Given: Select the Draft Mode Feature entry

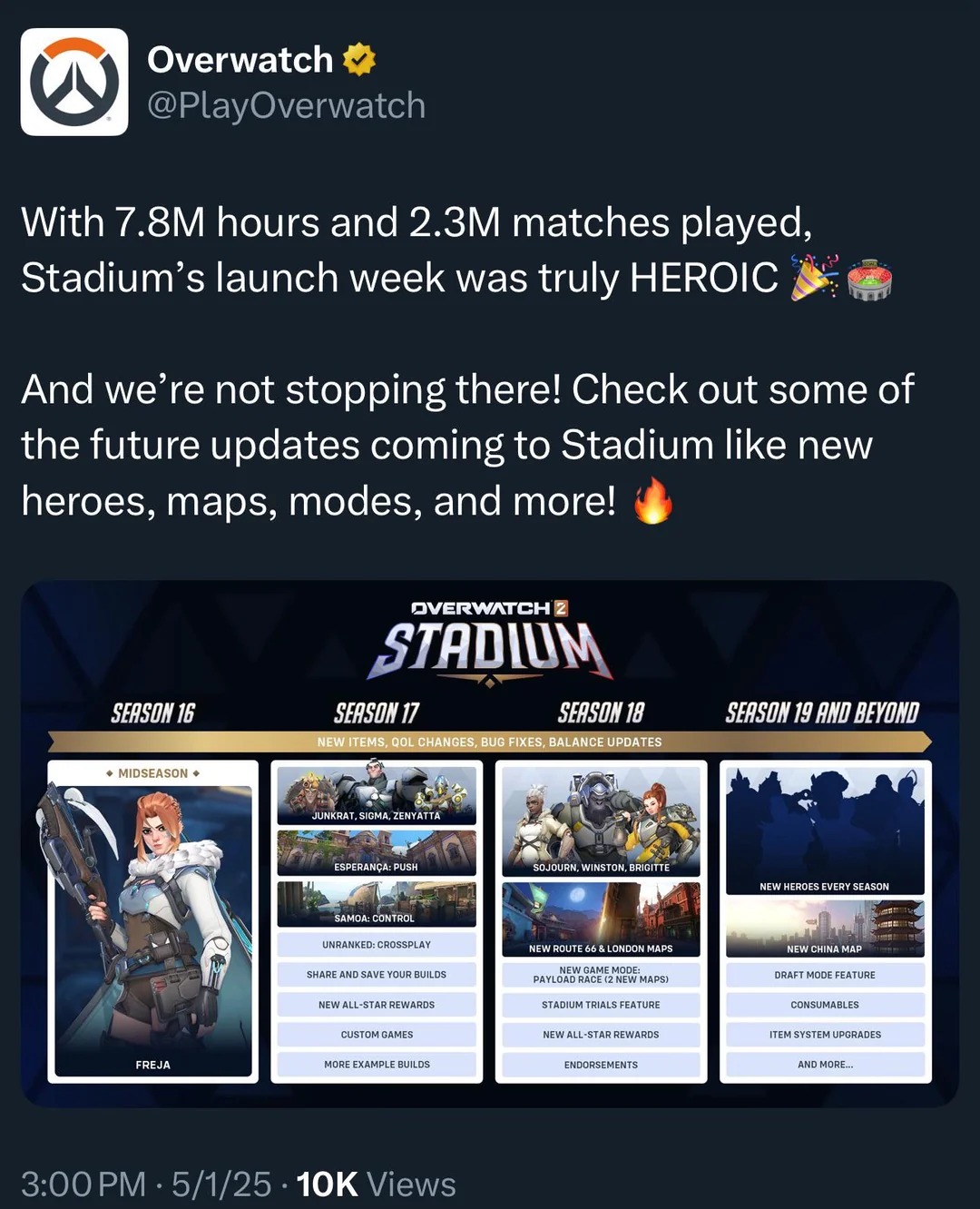Looking at the screenshot, I should (825, 975).
